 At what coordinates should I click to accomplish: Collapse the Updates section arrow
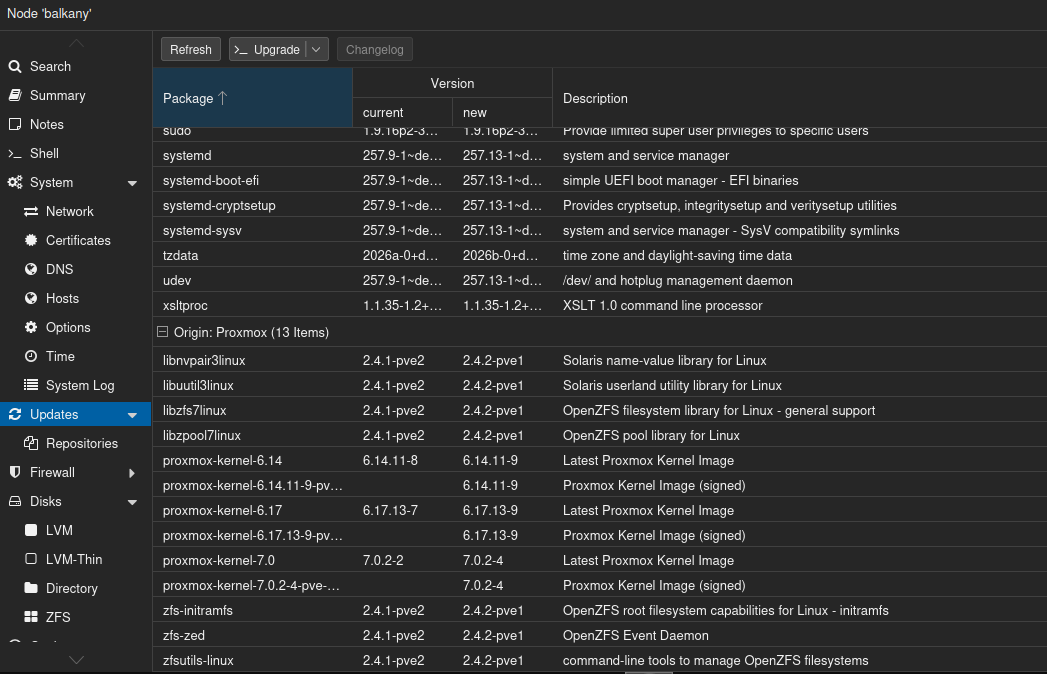(132, 415)
